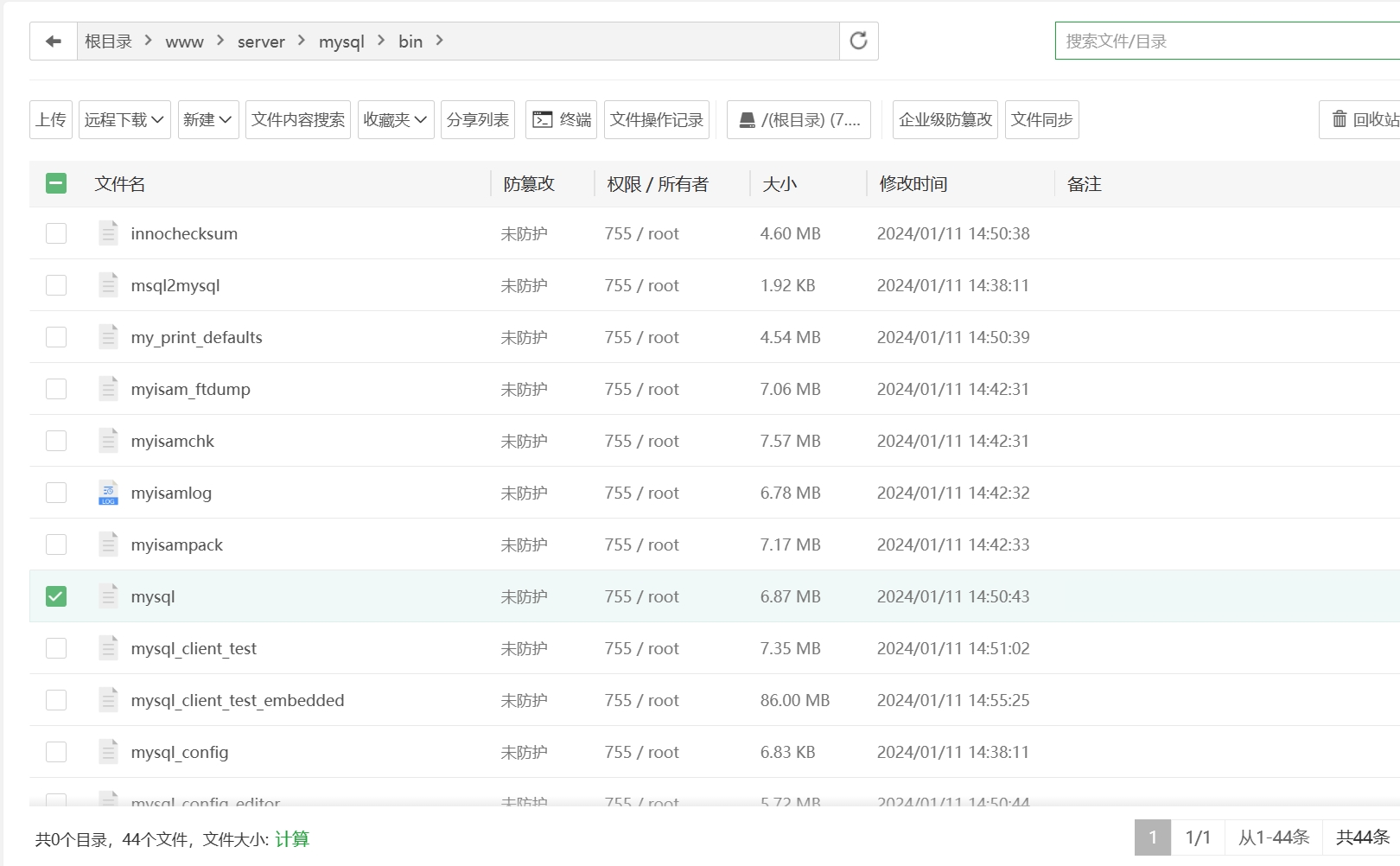This screenshot has height=866, width=1400.
Task: Click the file icon beside myisamchk
Action: [x=108, y=441]
